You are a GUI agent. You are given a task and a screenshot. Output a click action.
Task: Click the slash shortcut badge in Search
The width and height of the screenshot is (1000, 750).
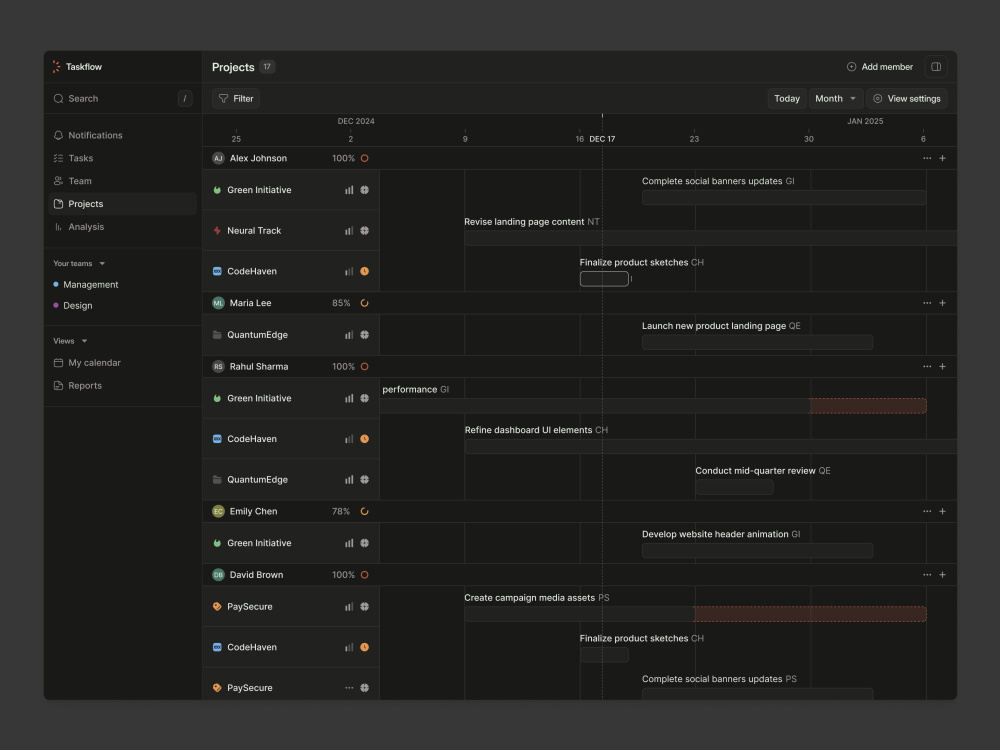(185, 98)
